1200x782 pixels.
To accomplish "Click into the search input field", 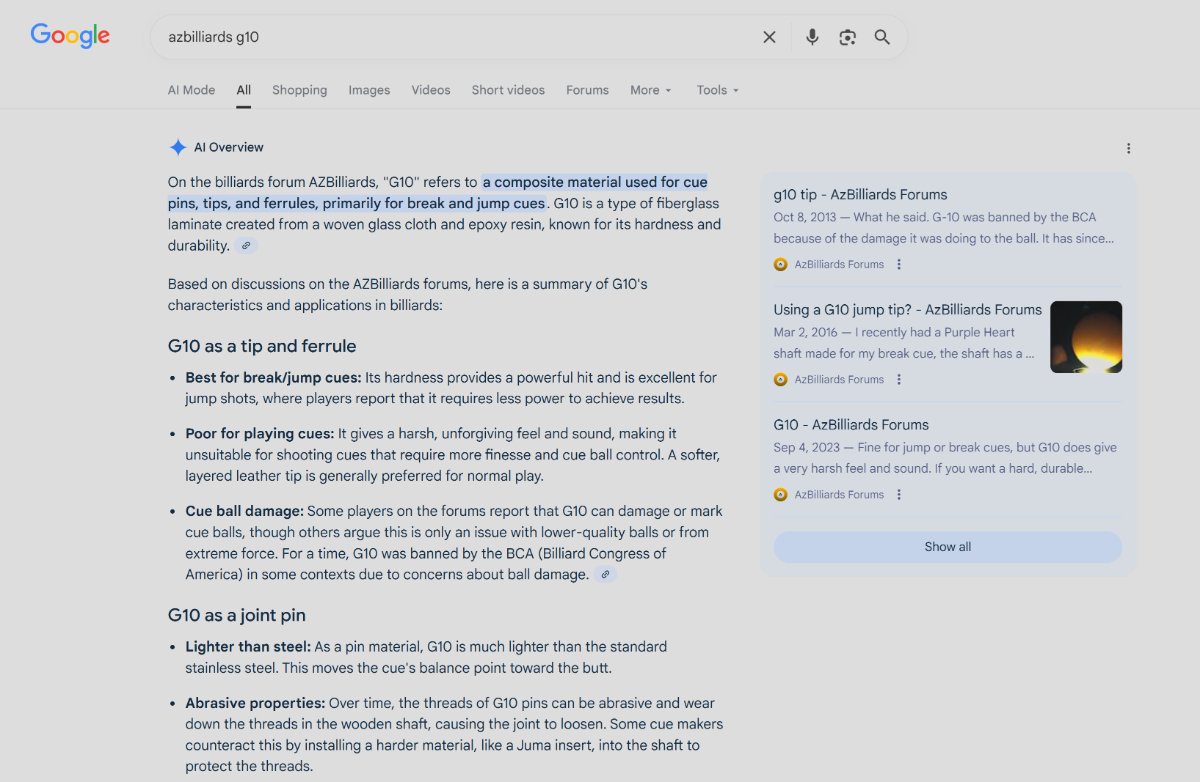I will (x=450, y=37).
